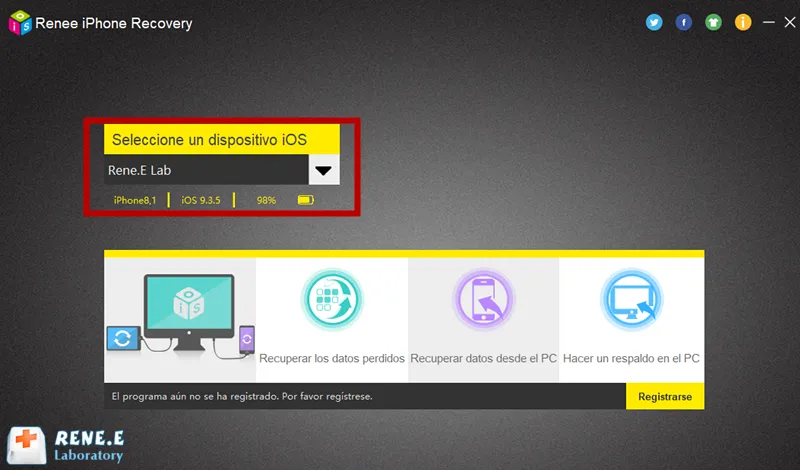Click the computer and devices illustration
The image size is (800, 470).
click(181, 315)
